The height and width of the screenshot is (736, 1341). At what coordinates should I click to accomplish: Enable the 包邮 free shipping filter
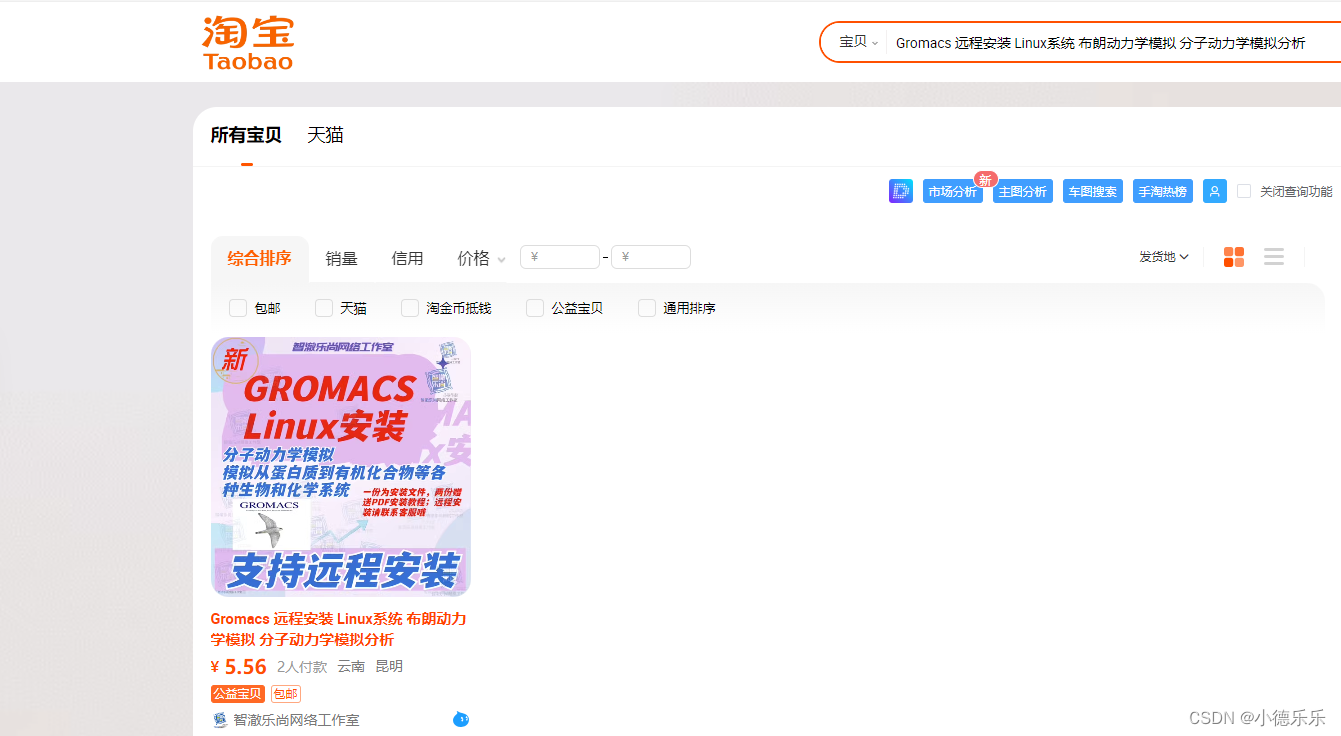tap(237, 308)
